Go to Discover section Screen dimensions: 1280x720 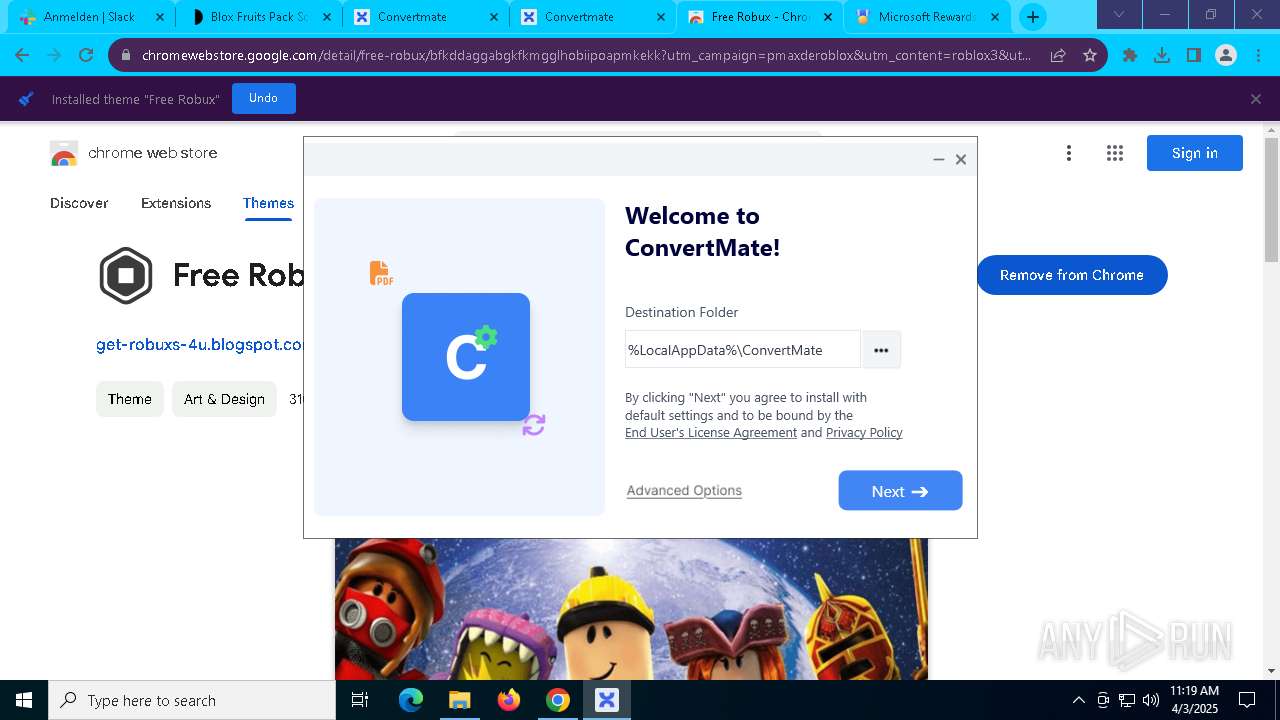79,203
